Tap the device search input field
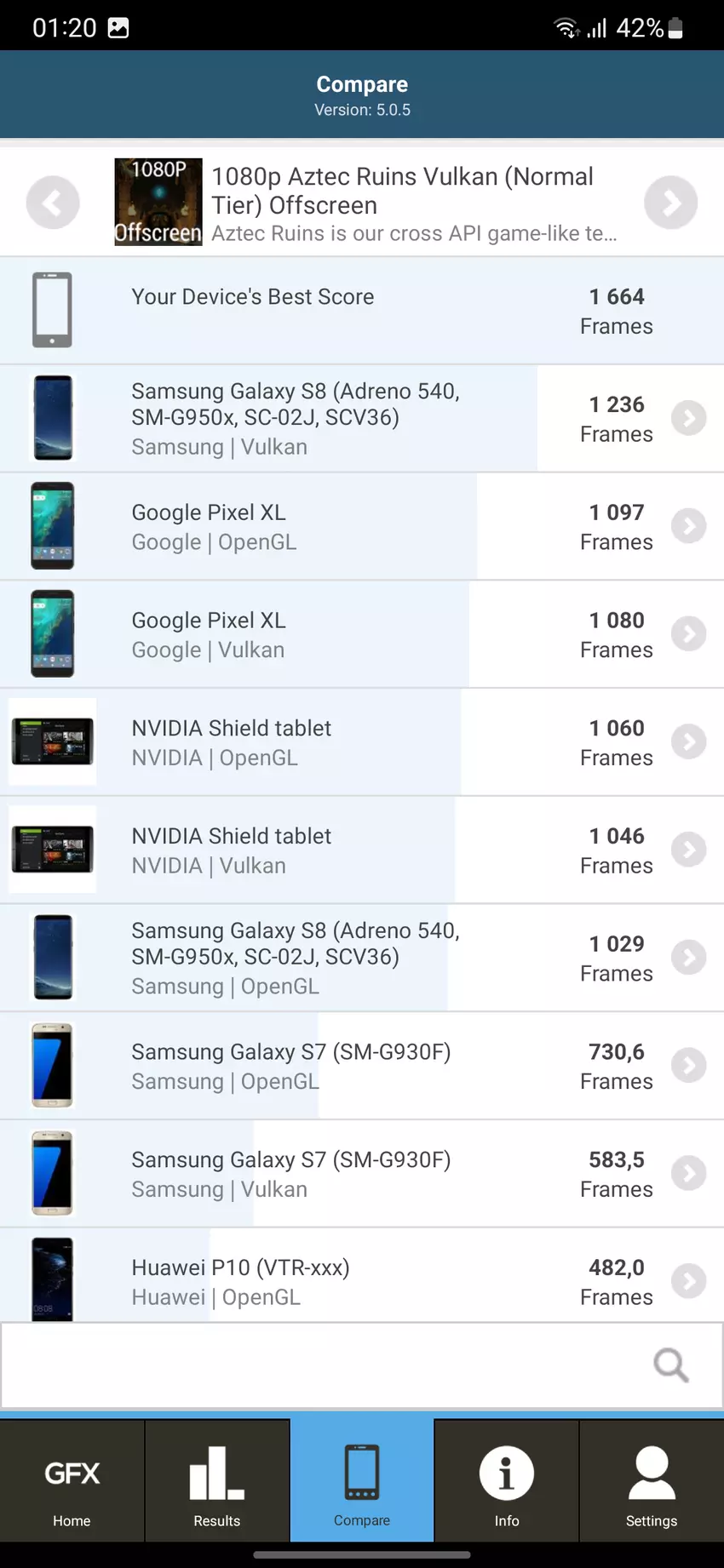The width and height of the screenshot is (724, 1568). [x=324, y=1365]
